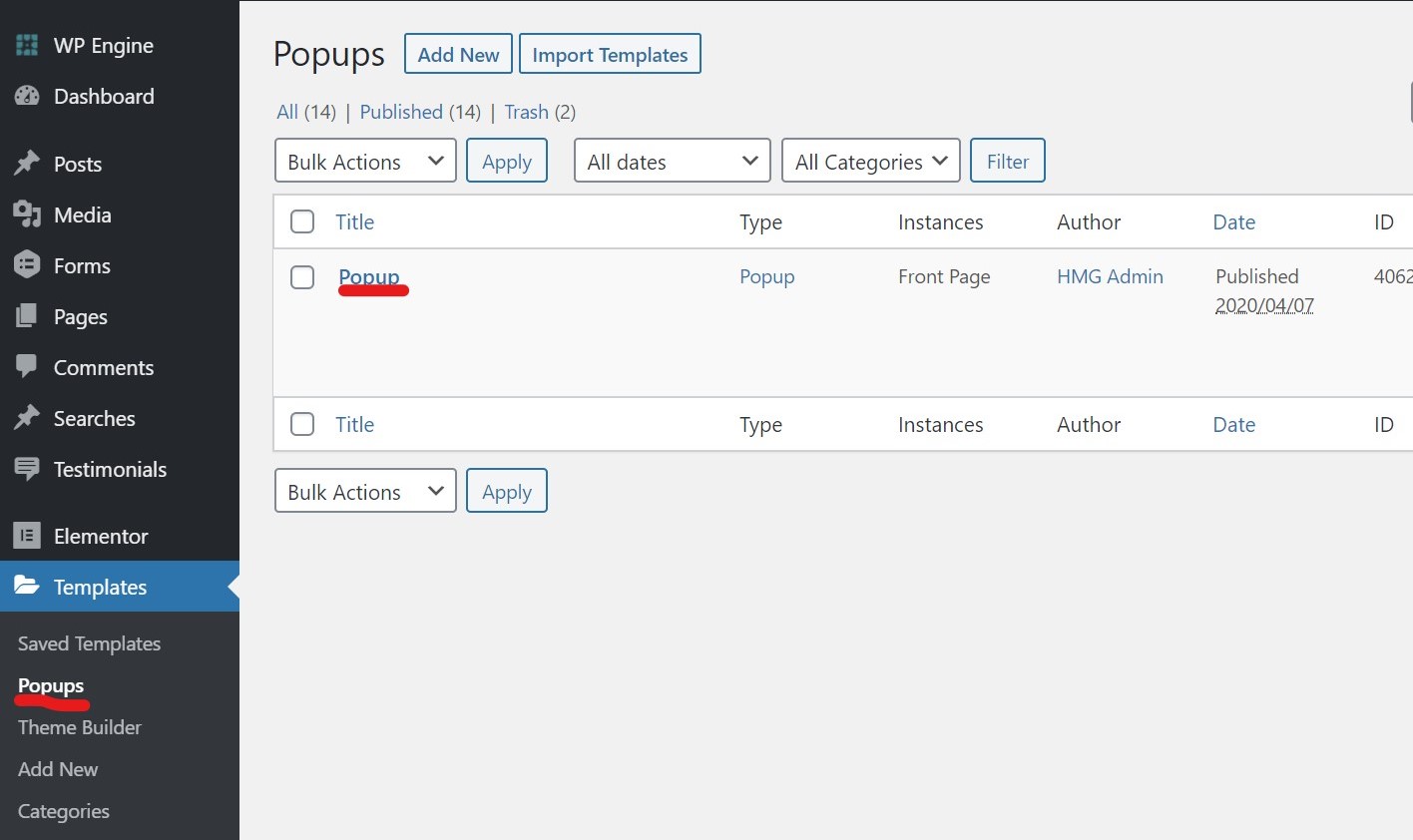
Task: Click the 2020/04/07 published date
Action: pyautogui.click(x=1264, y=305)
